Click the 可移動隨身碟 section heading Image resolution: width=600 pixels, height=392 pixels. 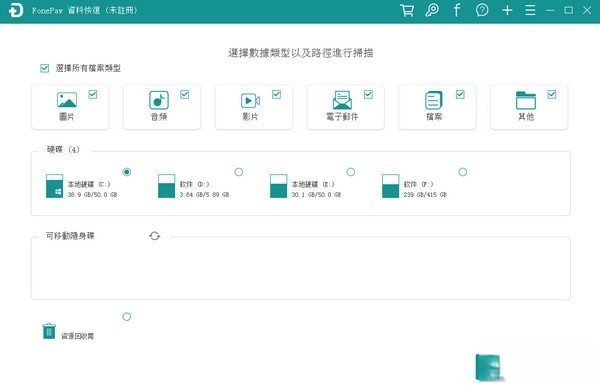coord(70,236)
